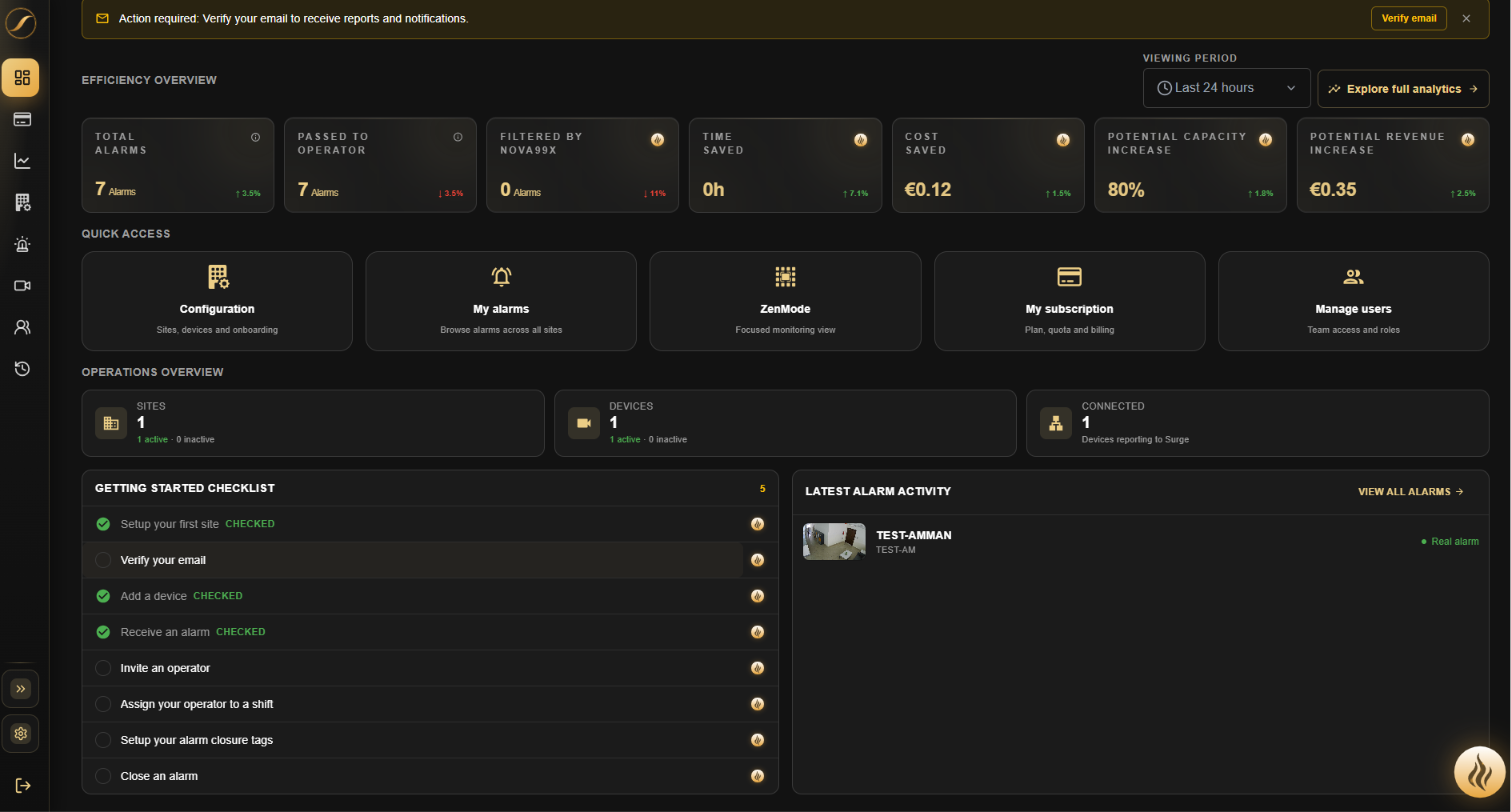
Task: Open the alarm siren icon in sidebar
Action: [x=21, y=244]
